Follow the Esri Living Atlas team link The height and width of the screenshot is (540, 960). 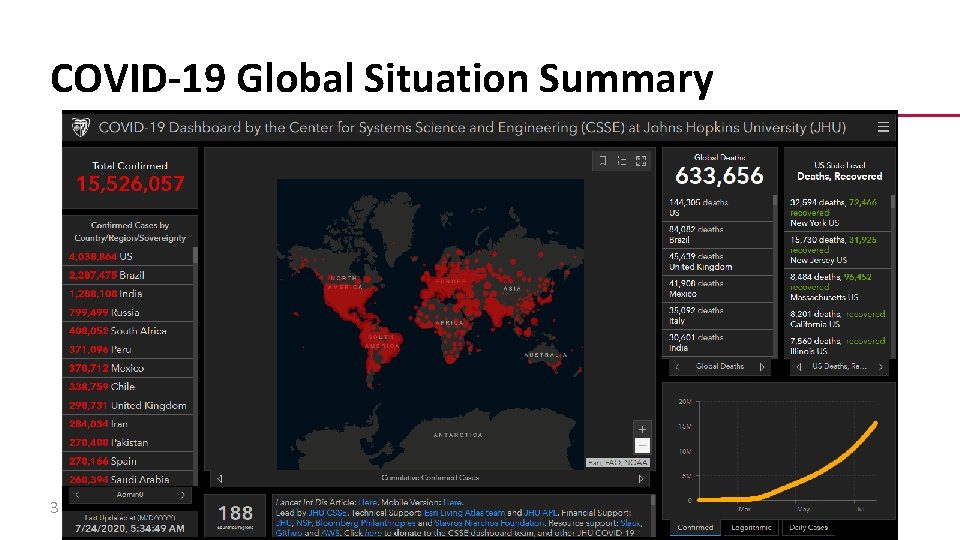[464, 512]
